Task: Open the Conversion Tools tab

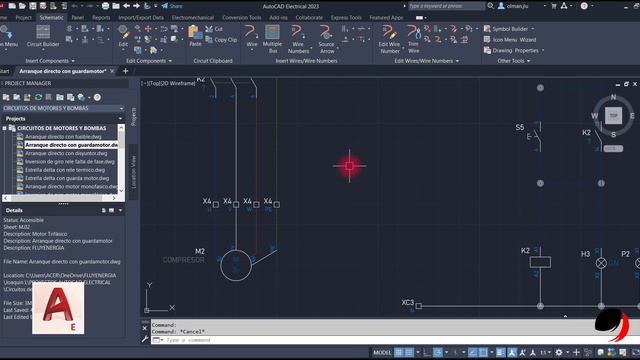Action: (242, 18)
